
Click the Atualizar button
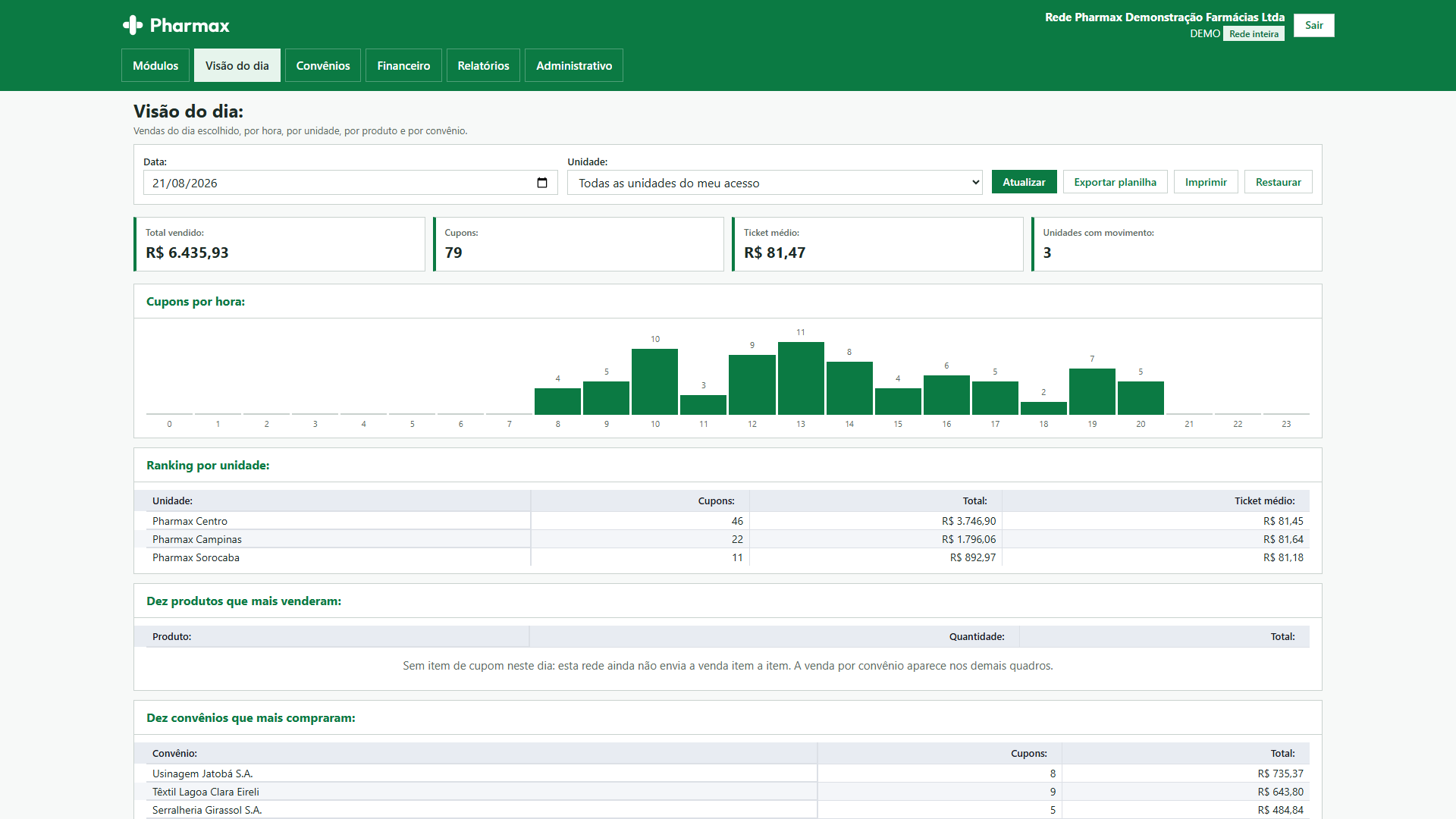[1024, 182]
